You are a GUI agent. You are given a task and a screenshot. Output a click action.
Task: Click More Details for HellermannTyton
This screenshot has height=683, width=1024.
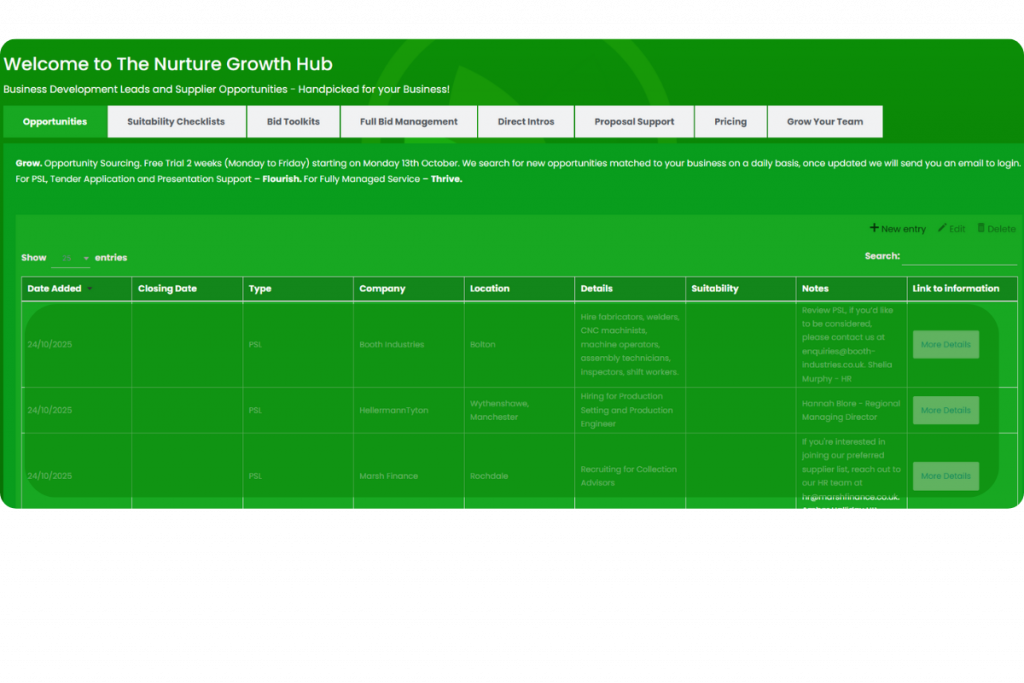pyautogui.click(x=945, y=410)
